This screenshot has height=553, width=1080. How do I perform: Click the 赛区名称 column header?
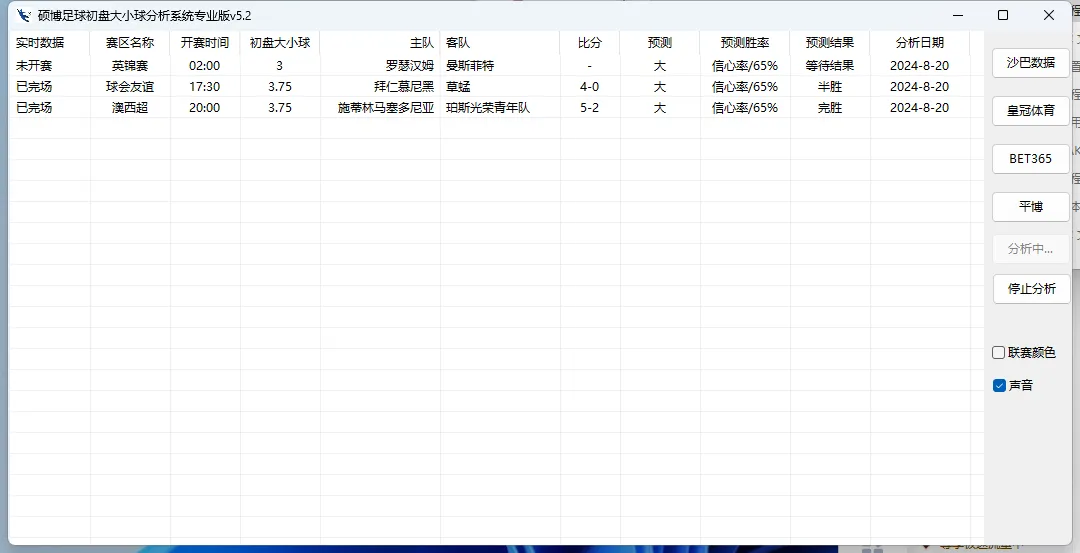click(x=130, y=43)
